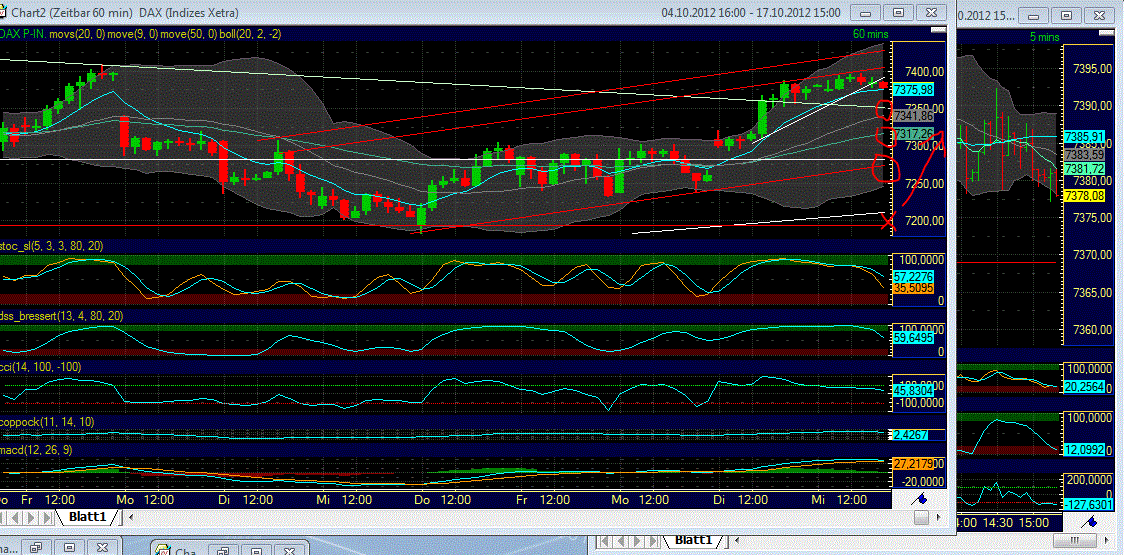Click the price marker 7317,26
Image resolution: width=1124 pixels, height=555 pixels.
tap(914, 133)
